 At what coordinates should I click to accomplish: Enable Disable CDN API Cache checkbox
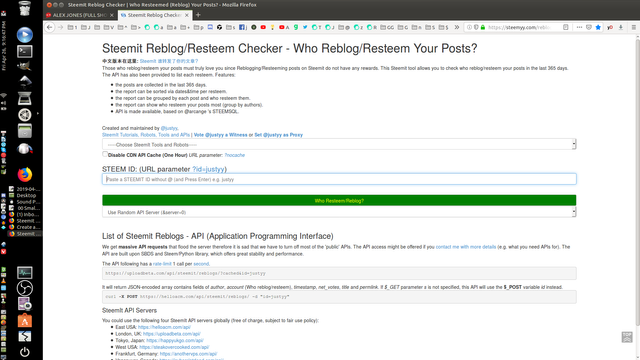coord(105,154)
